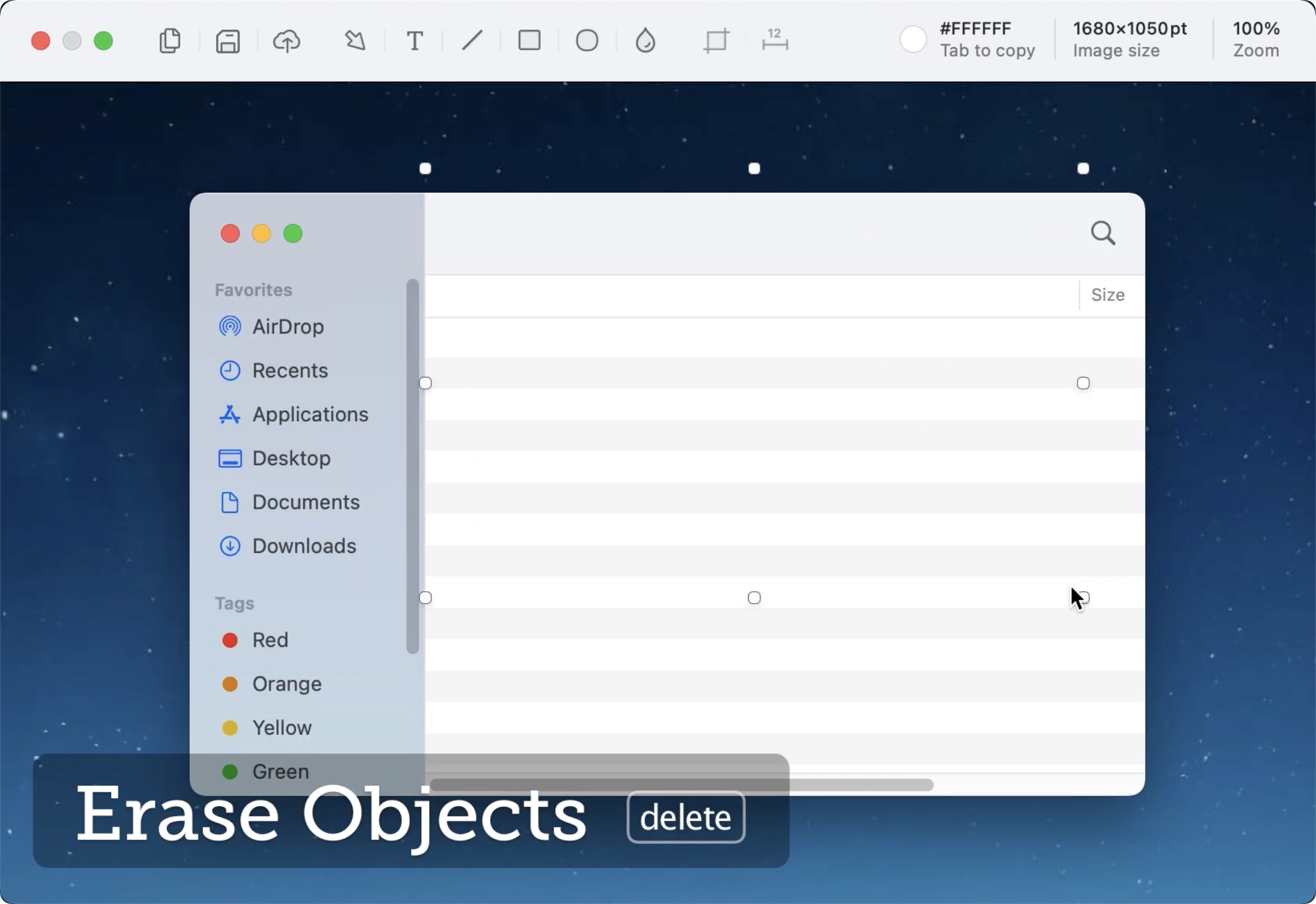
Task: Select the blur droplet tool
Action: click(645, 40)
